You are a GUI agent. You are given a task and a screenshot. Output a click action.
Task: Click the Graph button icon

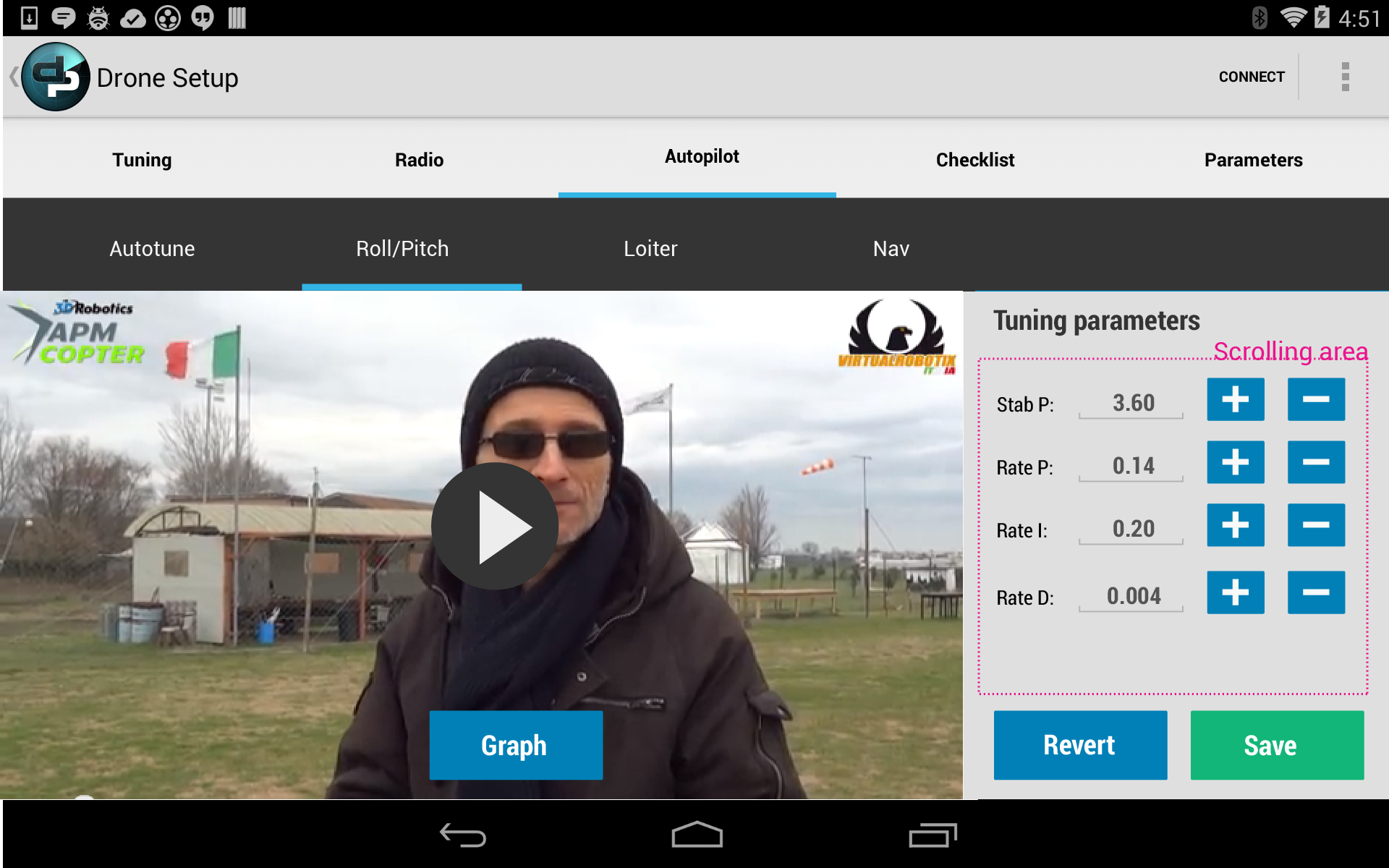click(x=513, y=744)
